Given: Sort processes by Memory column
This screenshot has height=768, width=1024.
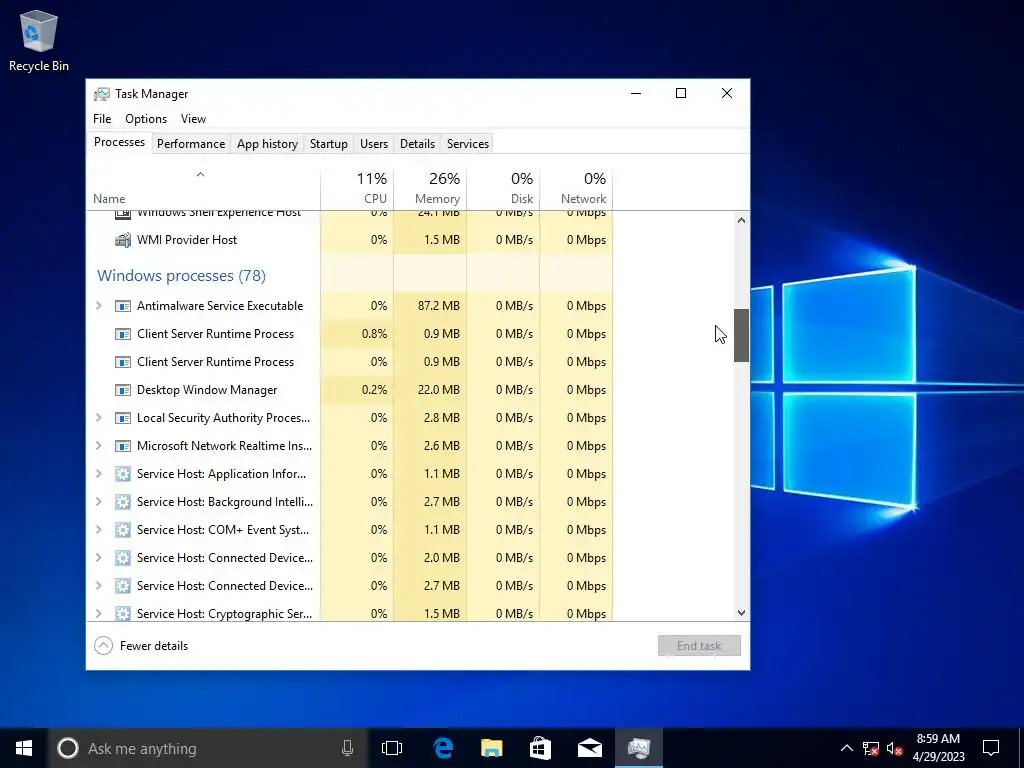Looking at the screenshot, I should 430,189.
